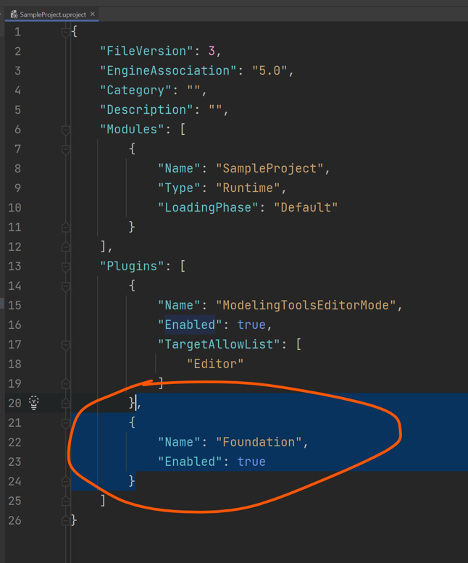Viewport: 468px width, 563px height.
Task: Click the file icon on SampleProject.uproject tab
Action: [x=14, y=14]
